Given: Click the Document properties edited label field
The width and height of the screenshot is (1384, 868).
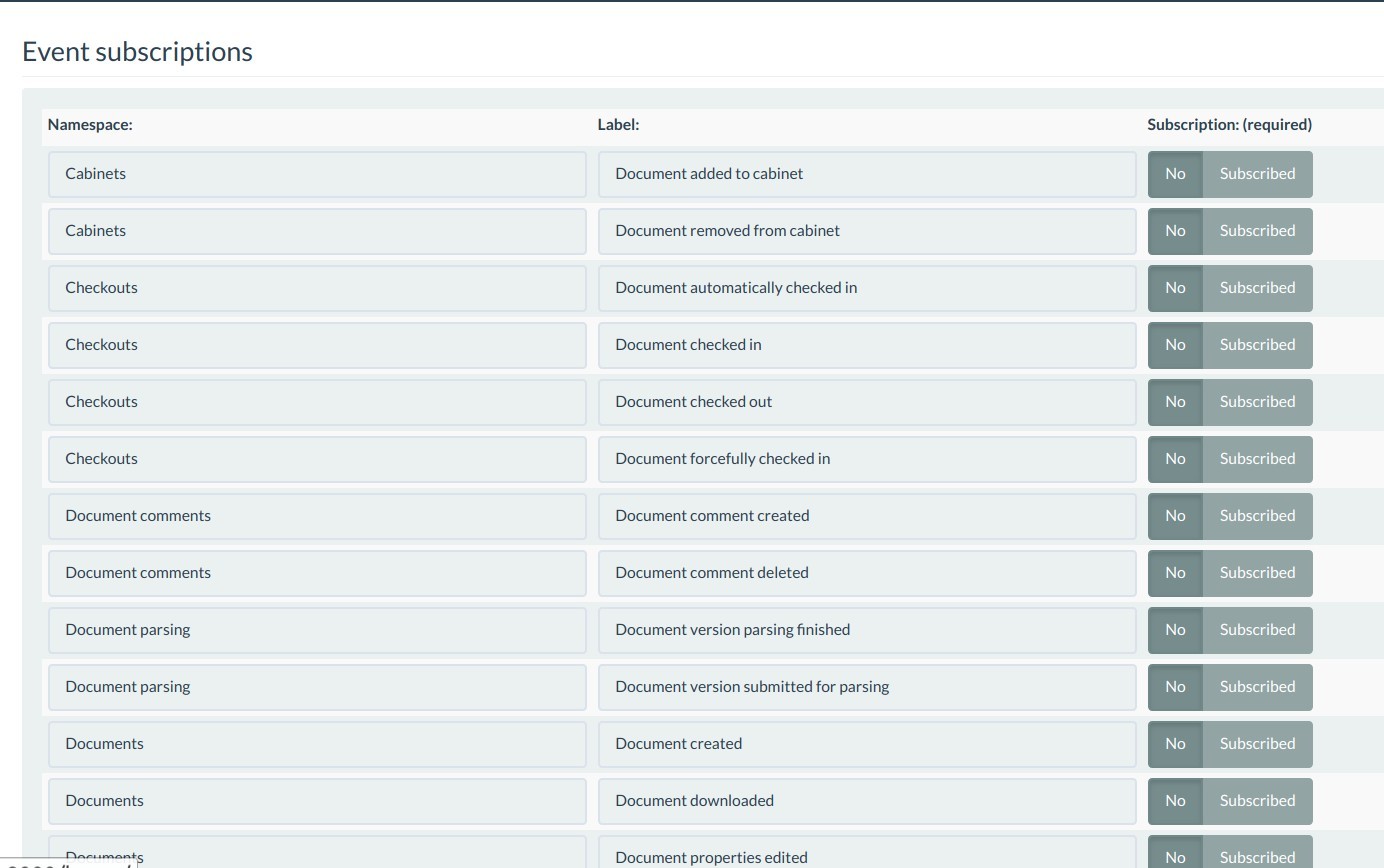Looking at the screenshot, I should pos(867,852).
